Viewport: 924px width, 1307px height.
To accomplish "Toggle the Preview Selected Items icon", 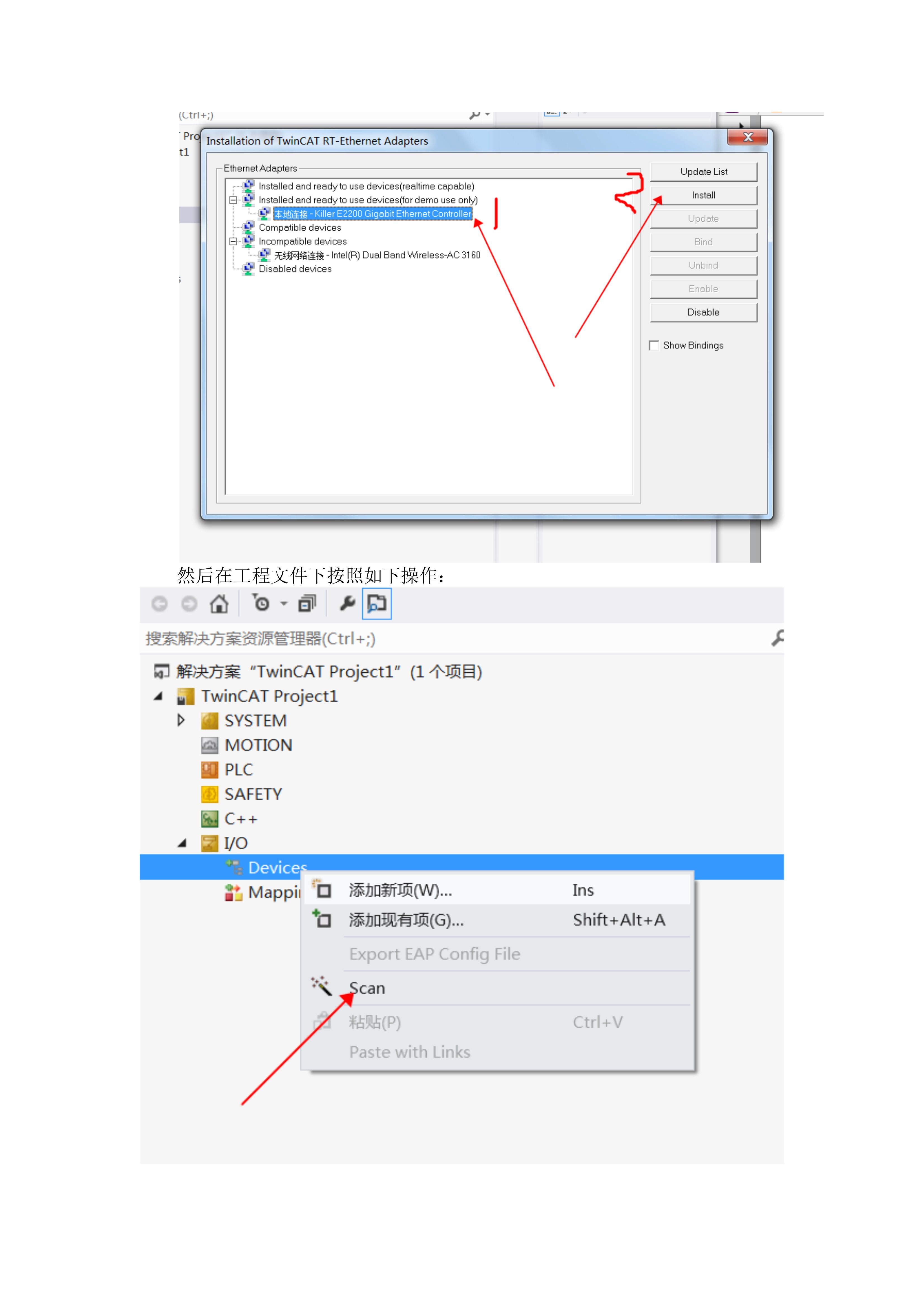I will pyautogui.click(x=377, y=603).
